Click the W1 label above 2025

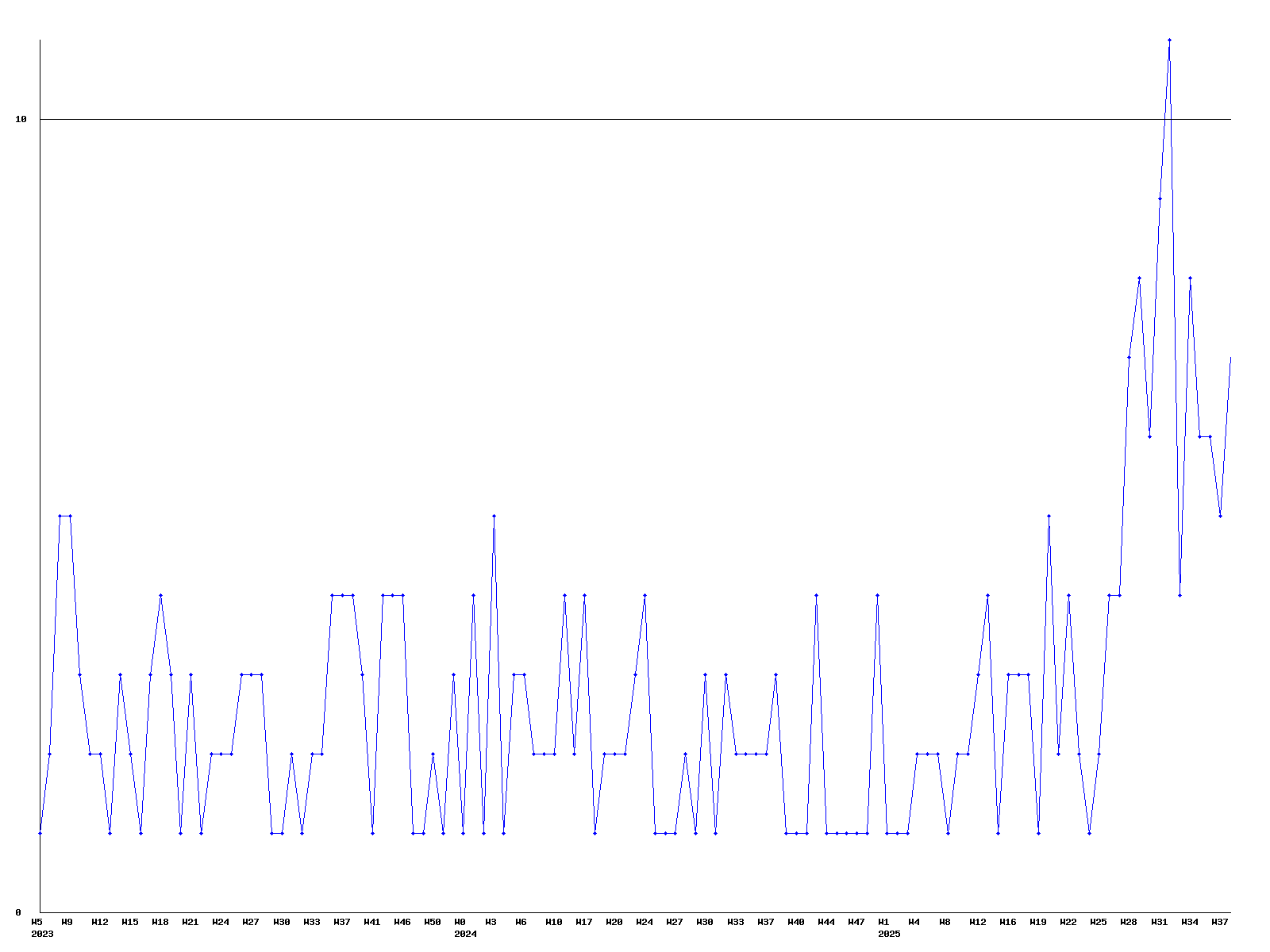883,923
